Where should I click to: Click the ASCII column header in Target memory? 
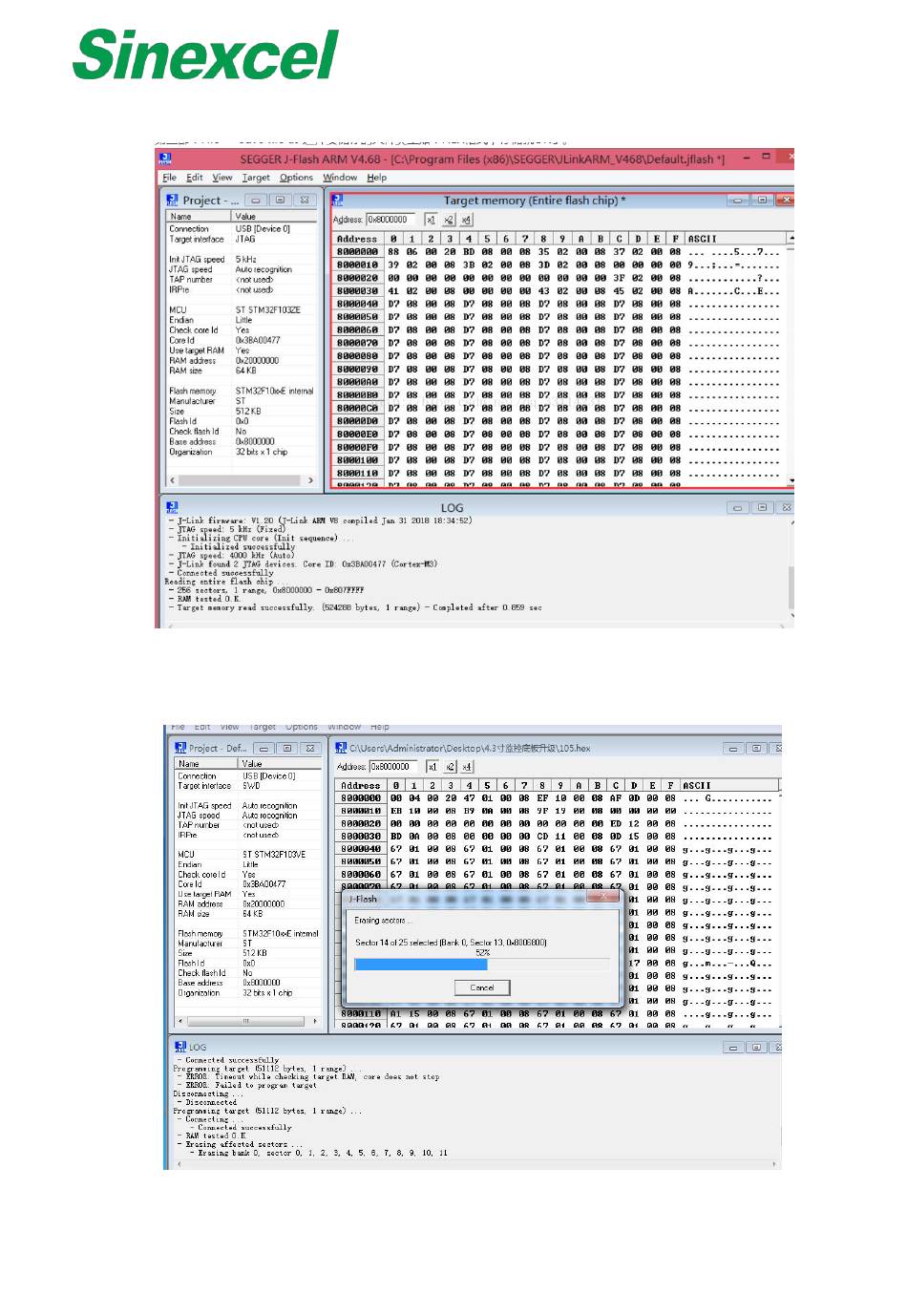point(702,239)
